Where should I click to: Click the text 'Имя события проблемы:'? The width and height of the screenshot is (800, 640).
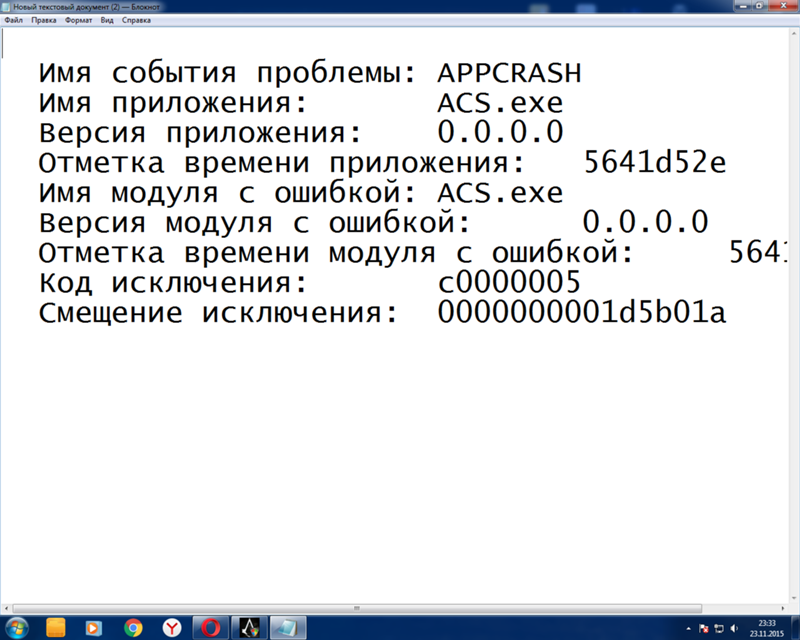pos(228,74)
